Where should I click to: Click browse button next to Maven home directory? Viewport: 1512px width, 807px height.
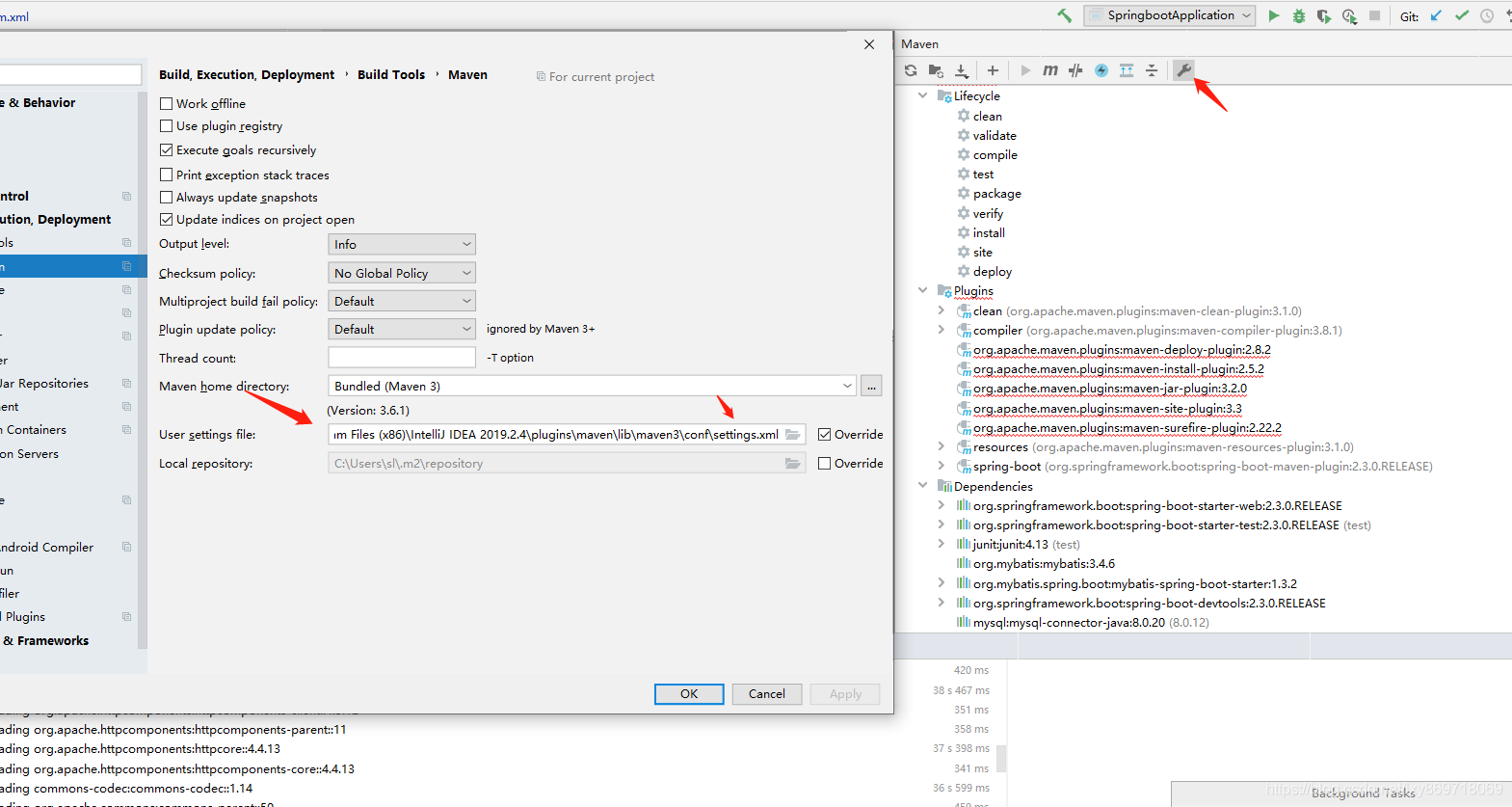(x=871, y=386)
